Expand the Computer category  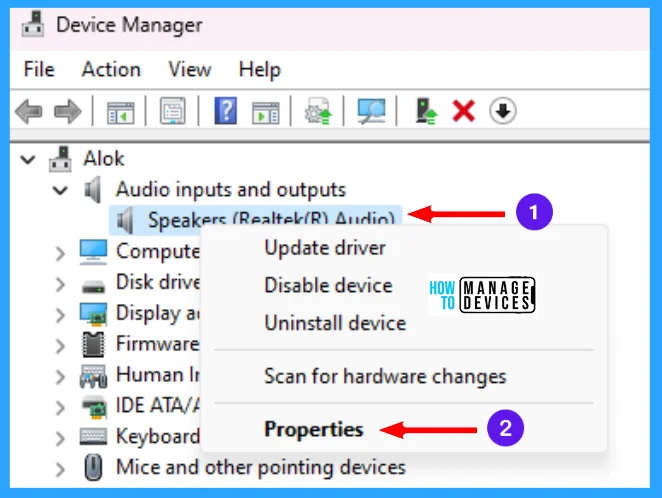[x=60, y=254]
